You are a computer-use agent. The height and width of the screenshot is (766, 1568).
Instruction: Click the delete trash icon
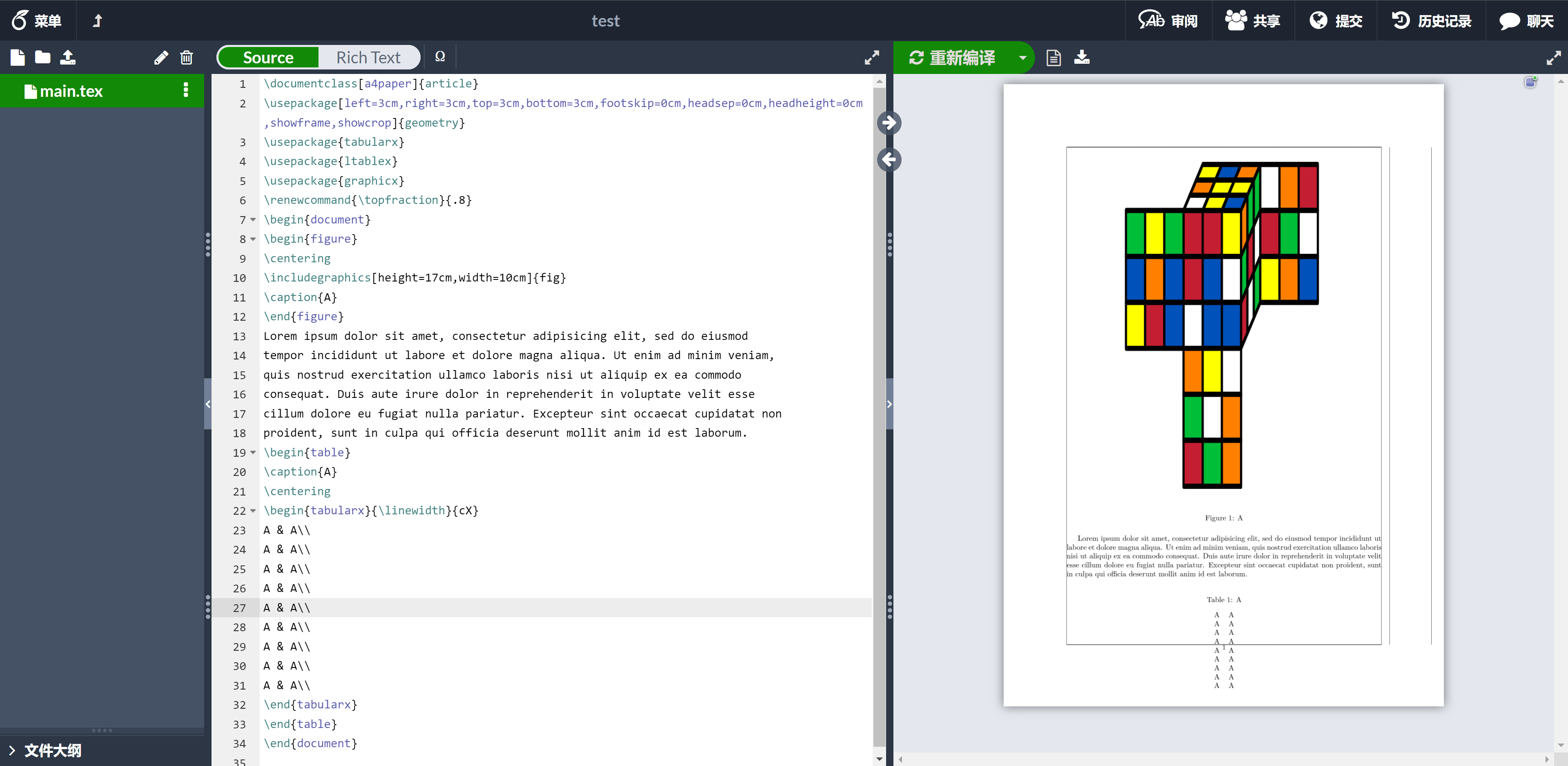coord(186,57)
